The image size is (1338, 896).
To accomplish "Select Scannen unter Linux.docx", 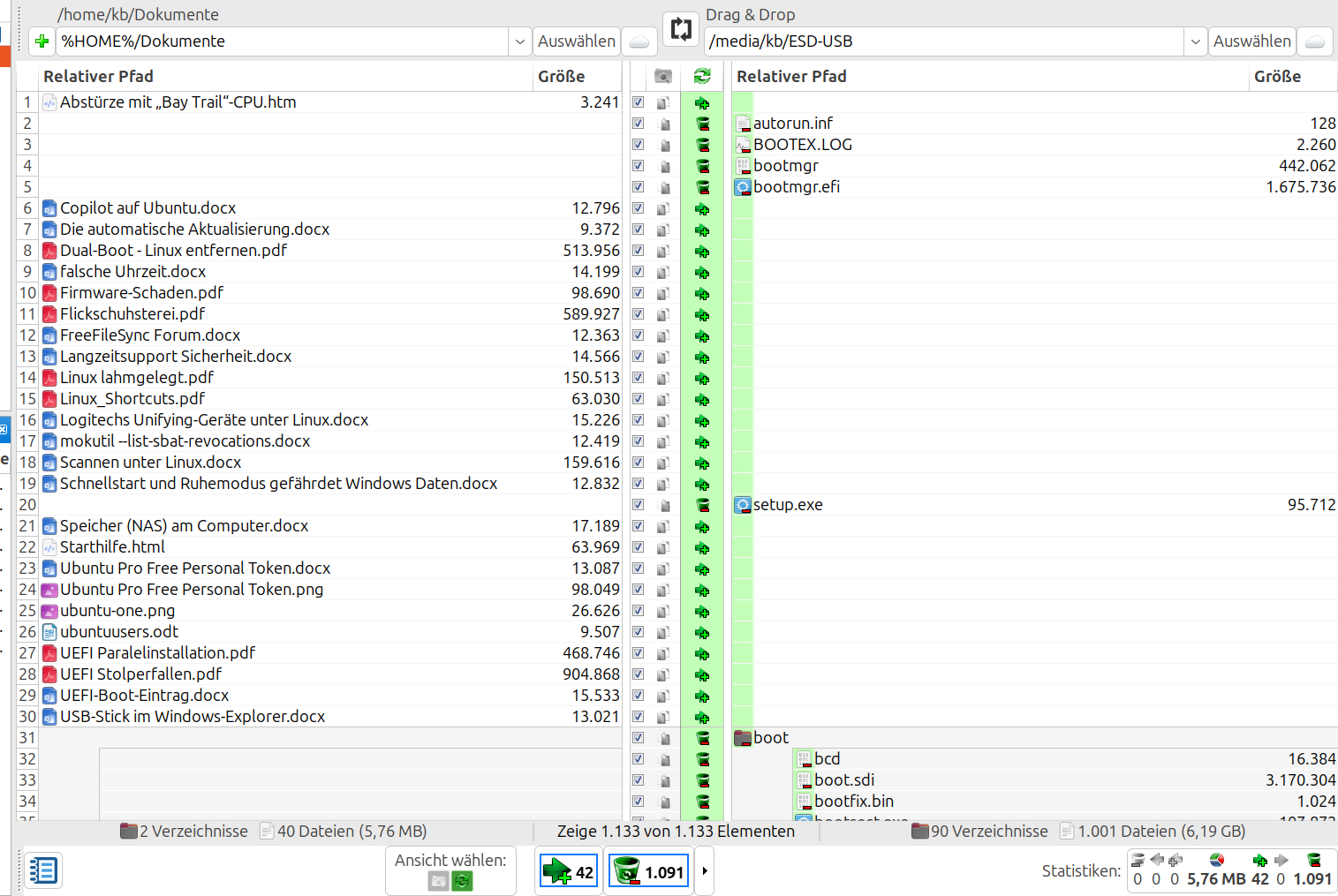I will pyautogui.click(x=150, y=463).
